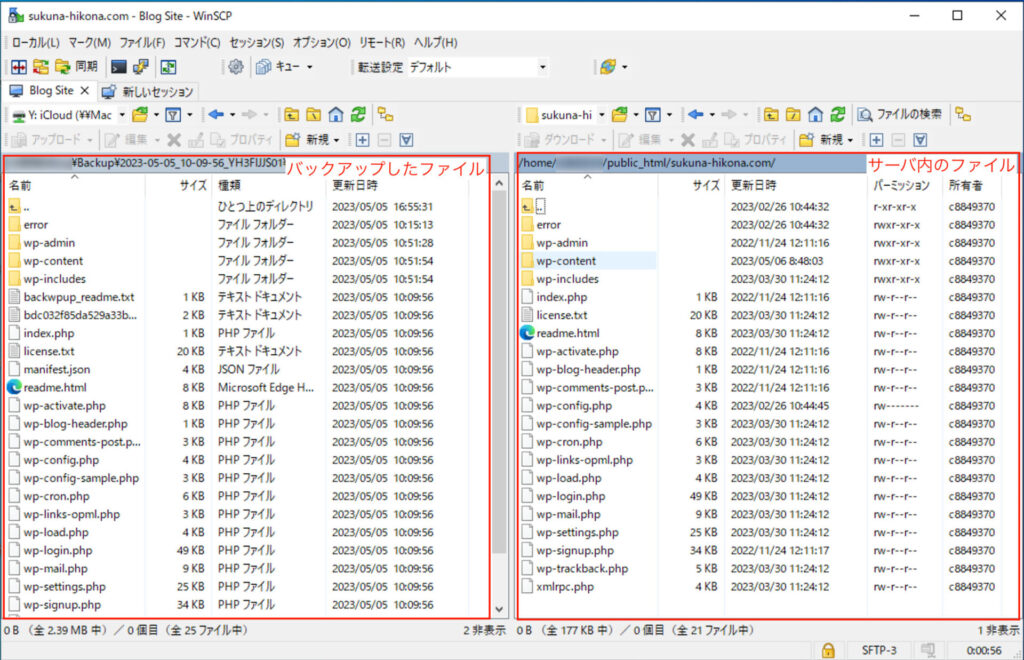Click the remote 新規 (New) button

point(822,140)
